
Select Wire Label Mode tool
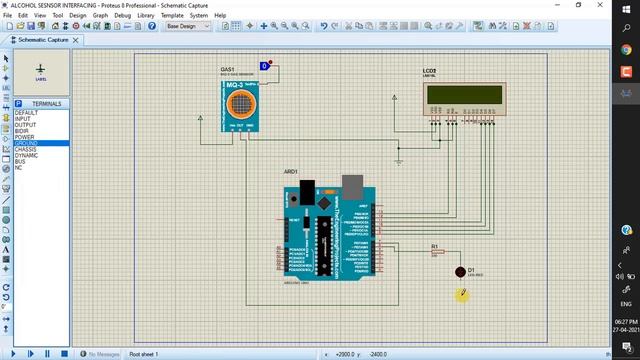point(6,88)
